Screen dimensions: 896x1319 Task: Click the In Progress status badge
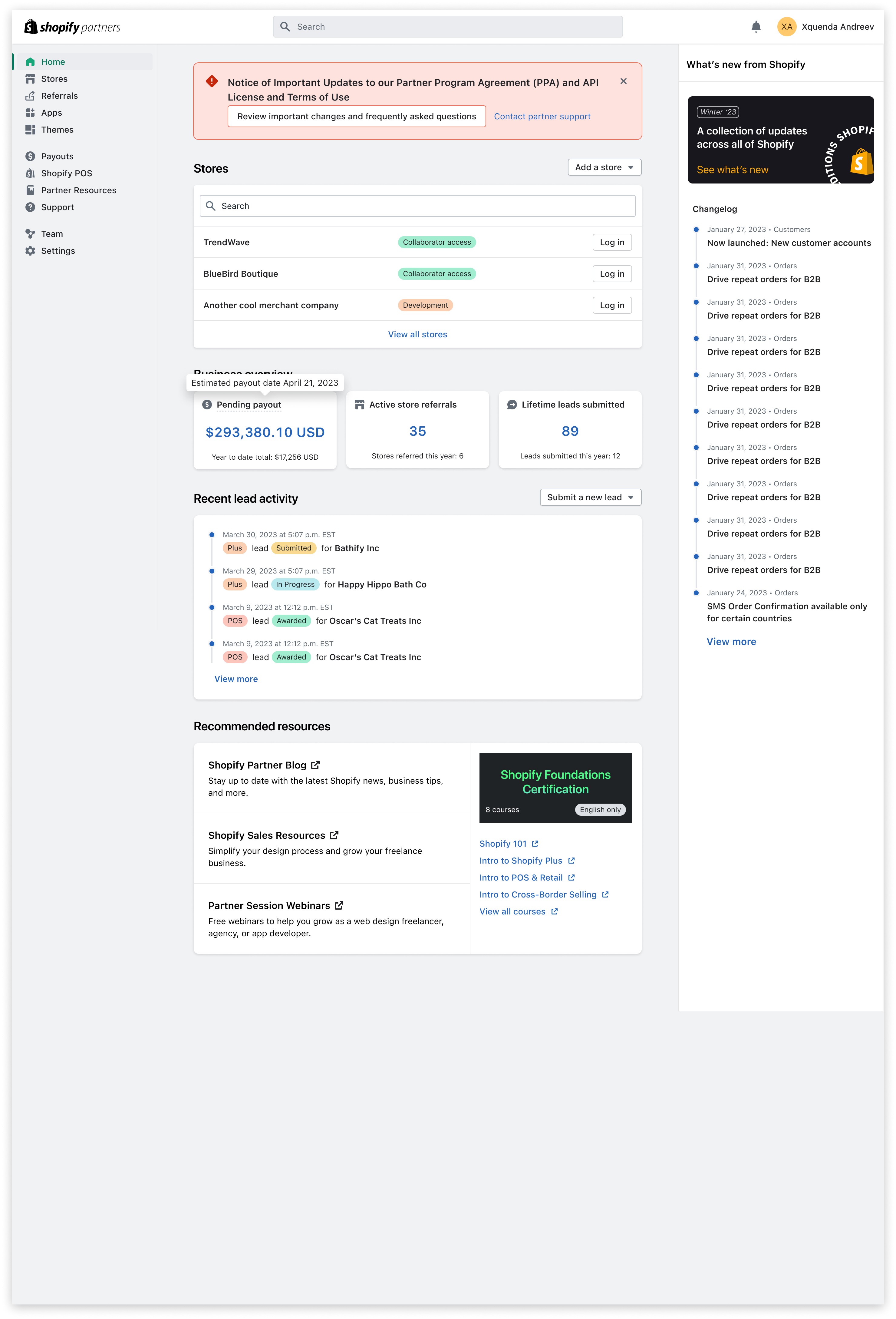coord(295,585)
